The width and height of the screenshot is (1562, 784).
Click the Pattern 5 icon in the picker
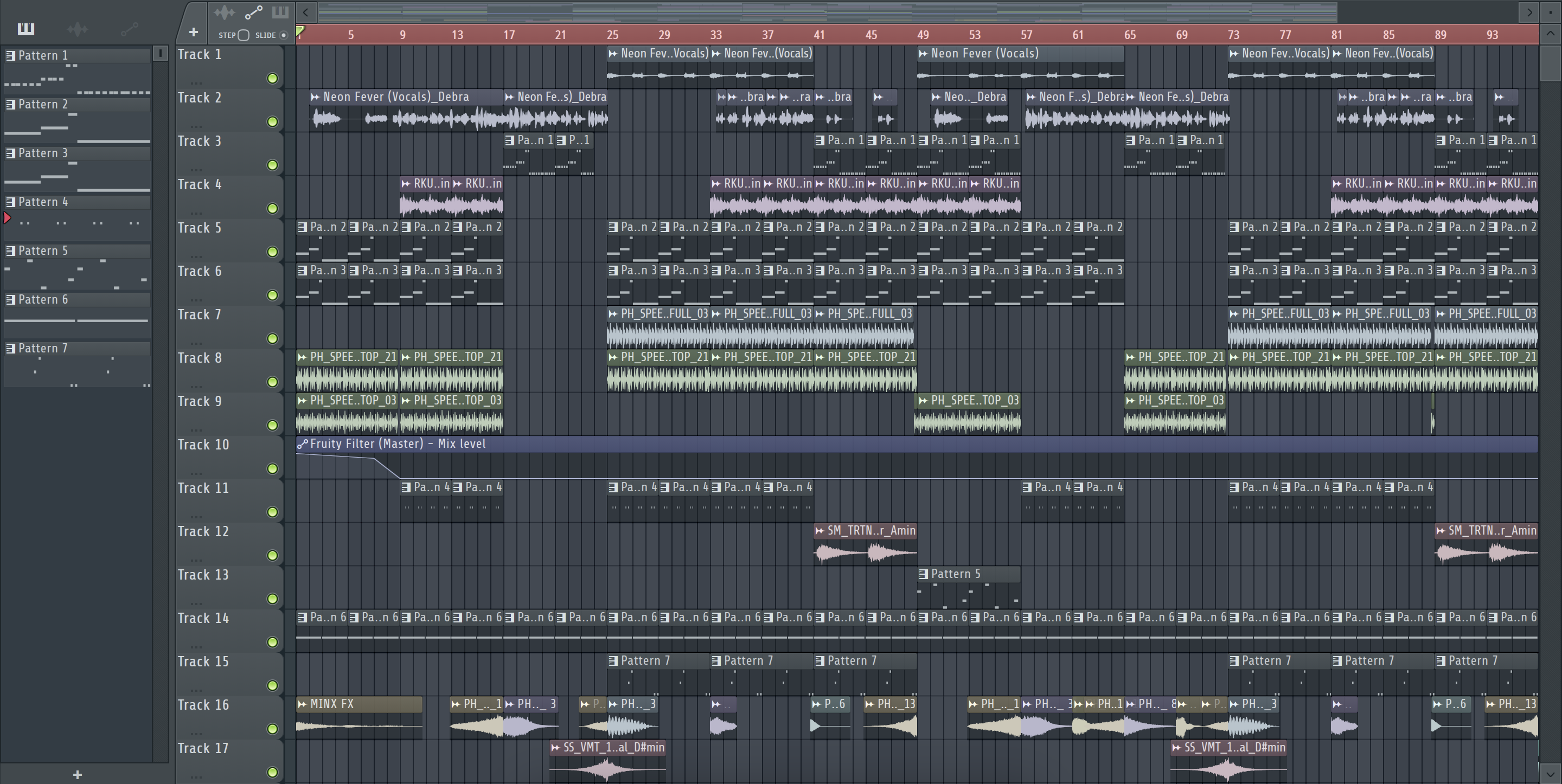pyautogui.click(x=10, y=251)
